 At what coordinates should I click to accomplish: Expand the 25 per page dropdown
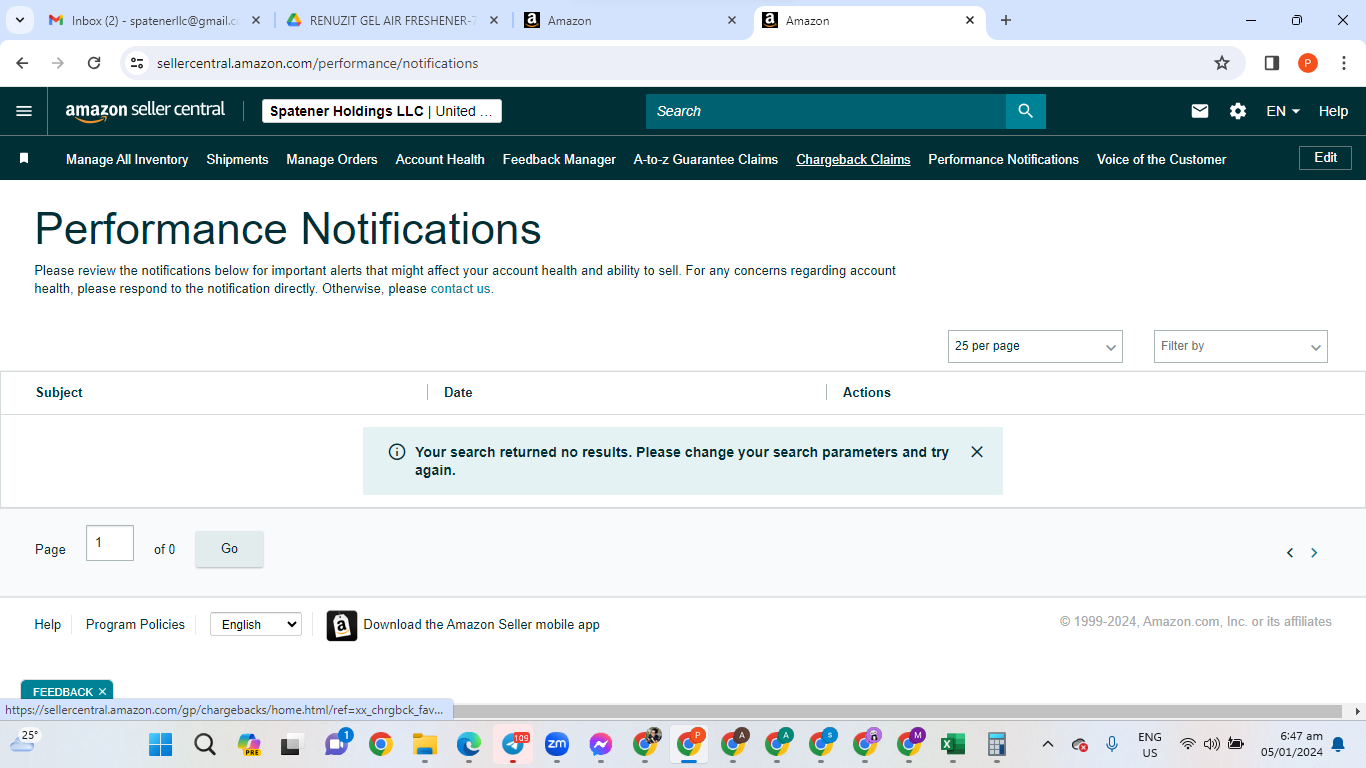tap(1035, 346)
